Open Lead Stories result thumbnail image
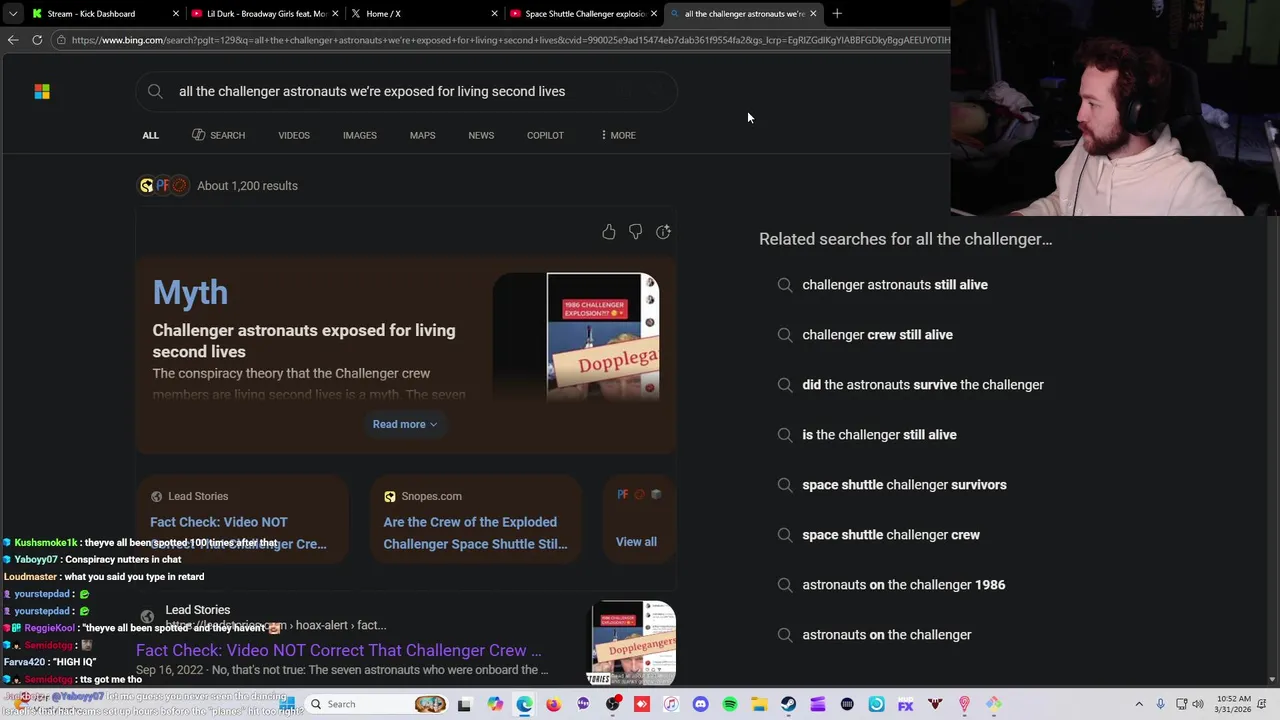Viewport: 1280px width, 720px height. pyautogui.click(x=631, y=643)
